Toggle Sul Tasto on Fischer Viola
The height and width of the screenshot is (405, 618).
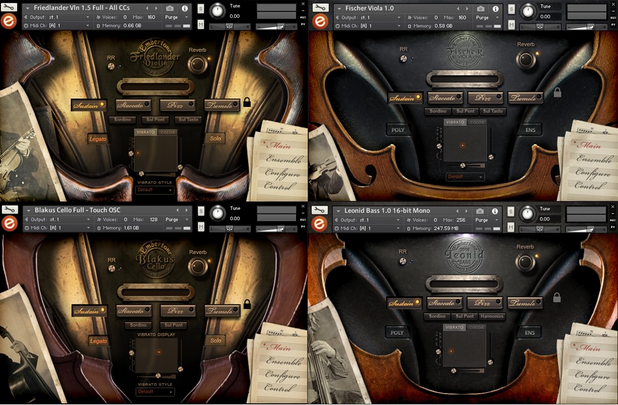coord(493,111)
